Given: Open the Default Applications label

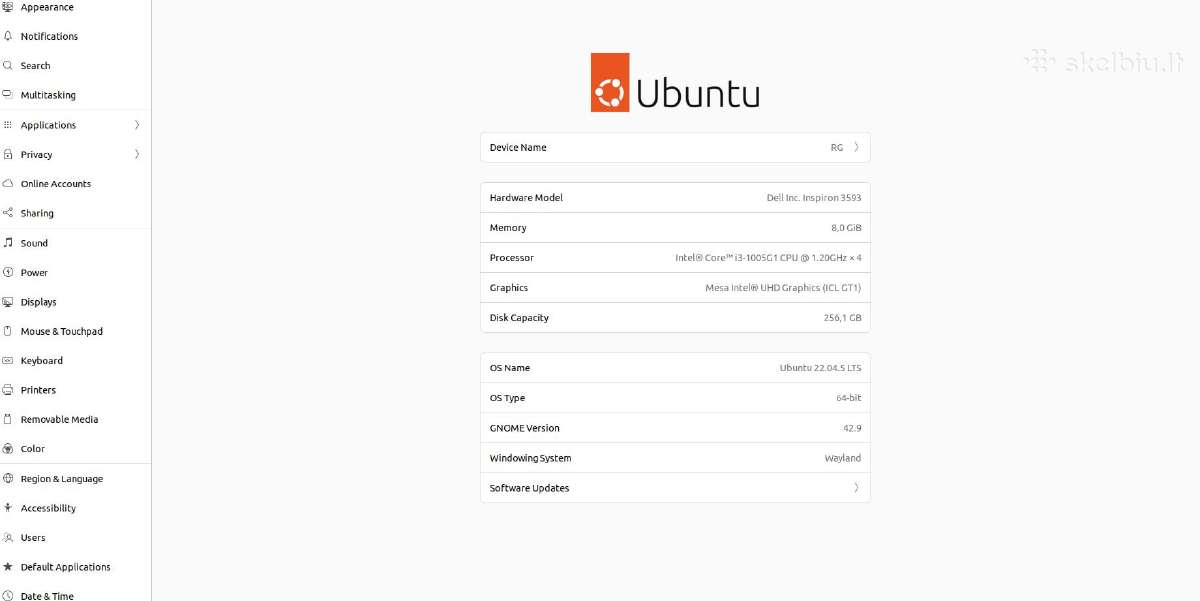Looking at the screenshot, I should [66, 567].
